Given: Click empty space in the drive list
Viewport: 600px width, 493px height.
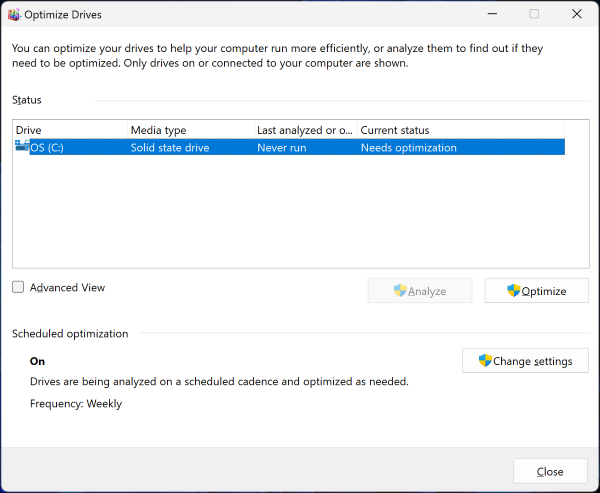Looking at the screenshot, I should pyautogui.click(x=290, y=220).
